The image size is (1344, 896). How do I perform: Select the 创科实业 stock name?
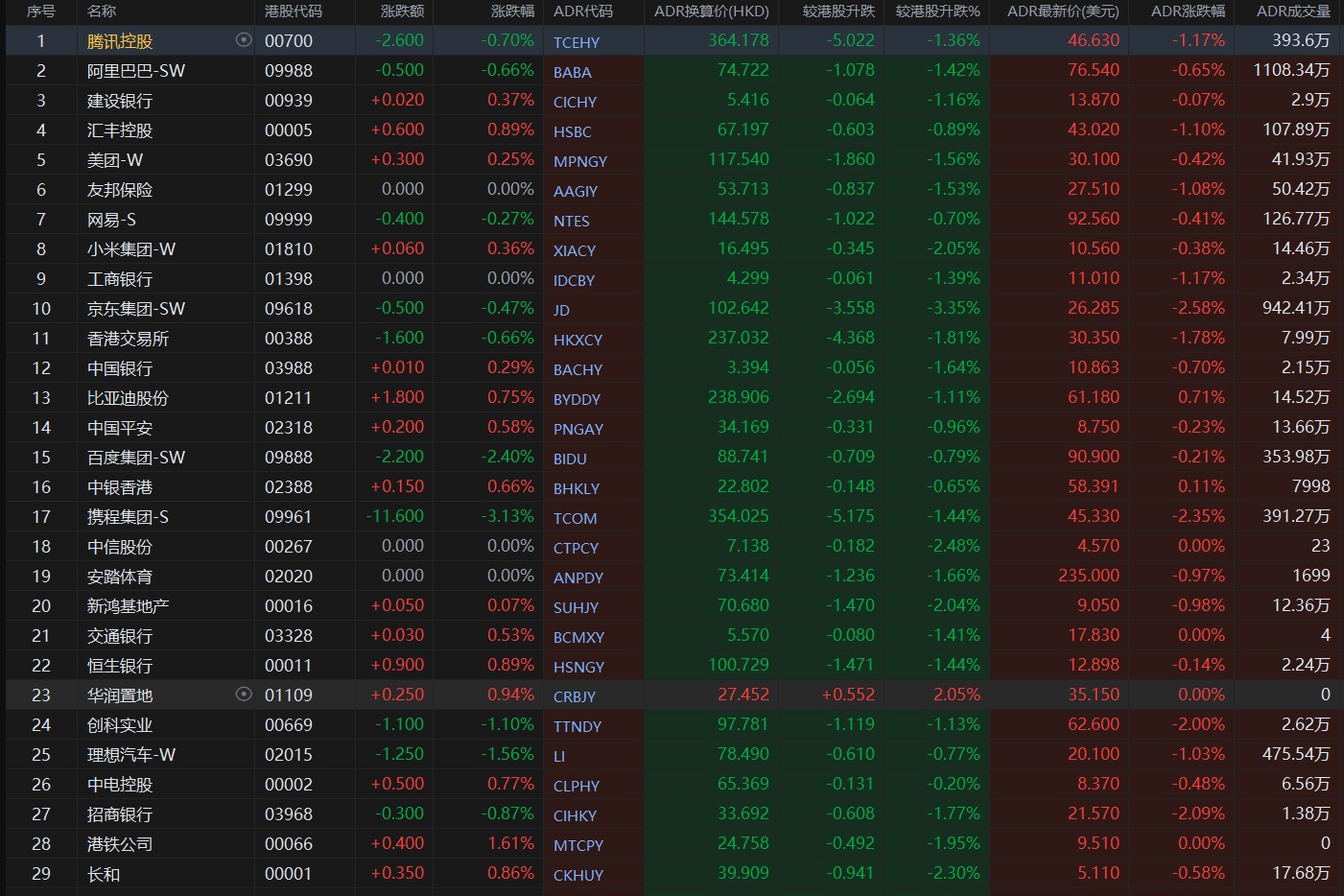[x=120, y=725]
